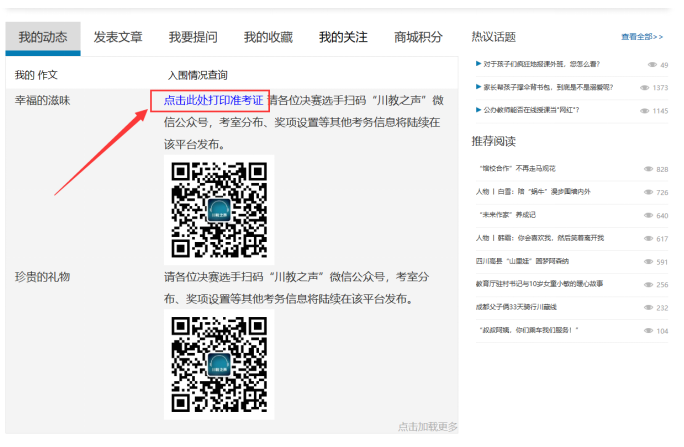Select the essay title 珍贵的礼物

click(42, 277)
